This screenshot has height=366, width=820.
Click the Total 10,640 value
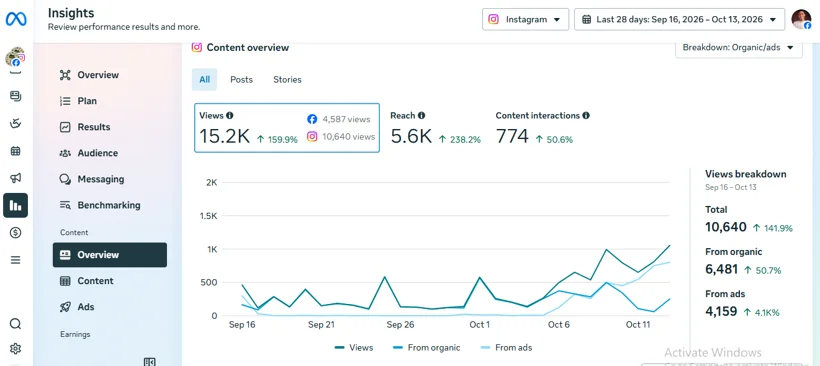click(725, 227)
